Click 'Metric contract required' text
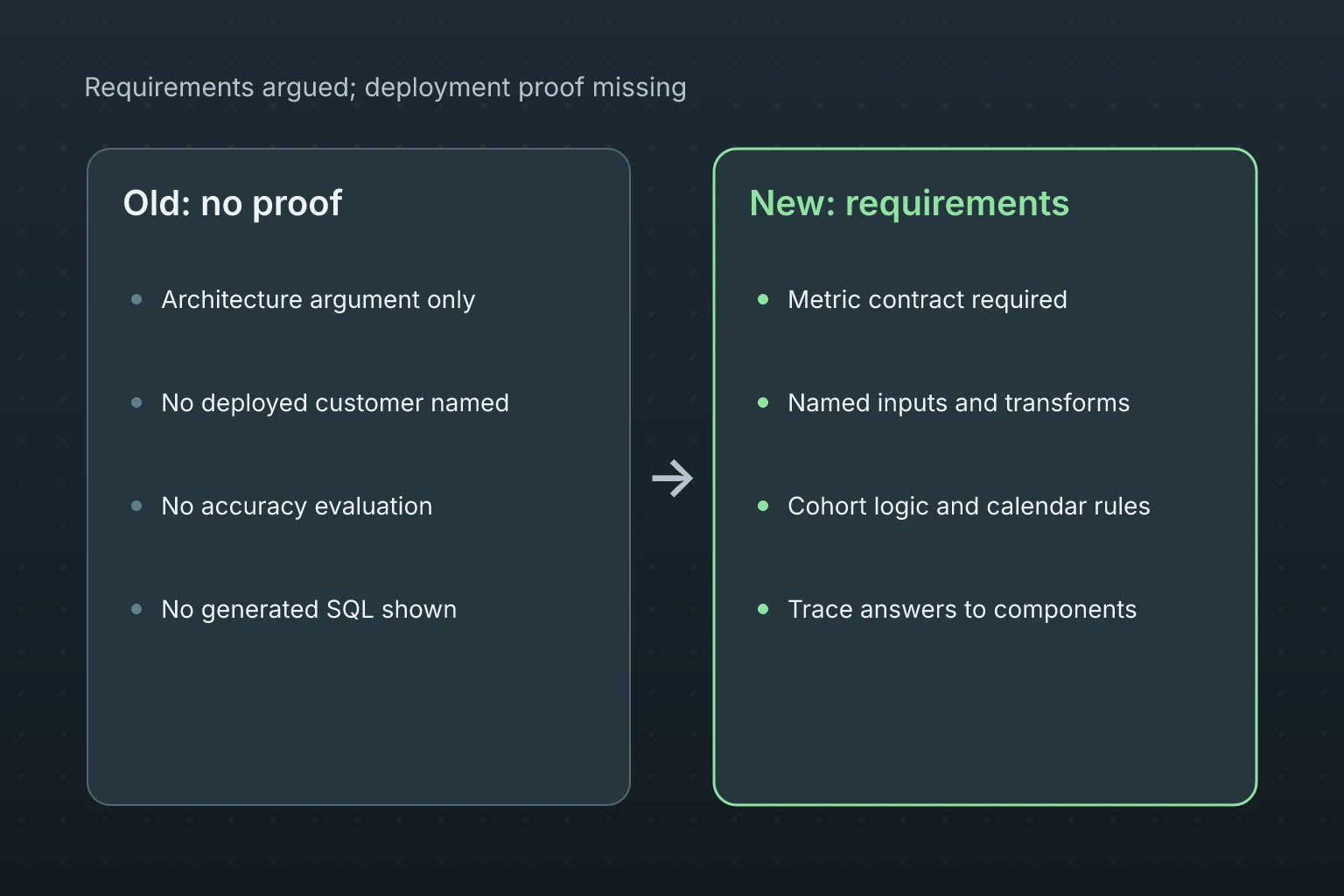 click(927, 300)
